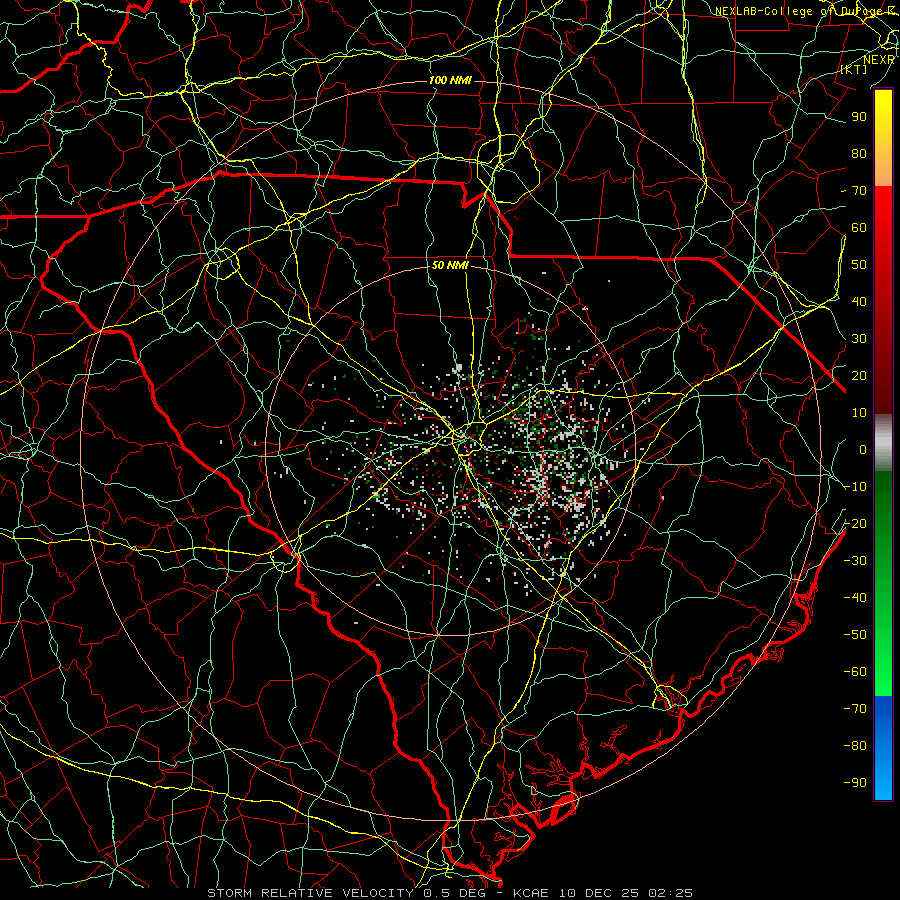
Task: Click the 100 NMI range ring label
Action: [x=450, y=80]
